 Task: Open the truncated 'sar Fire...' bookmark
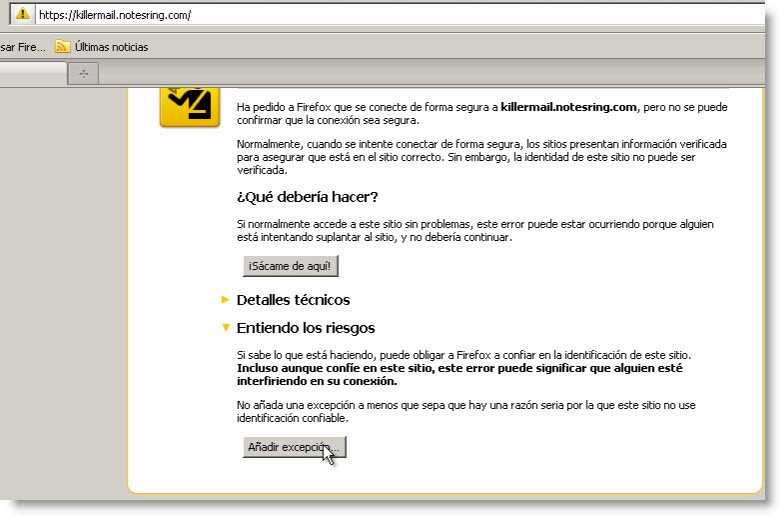coord(19,46)
